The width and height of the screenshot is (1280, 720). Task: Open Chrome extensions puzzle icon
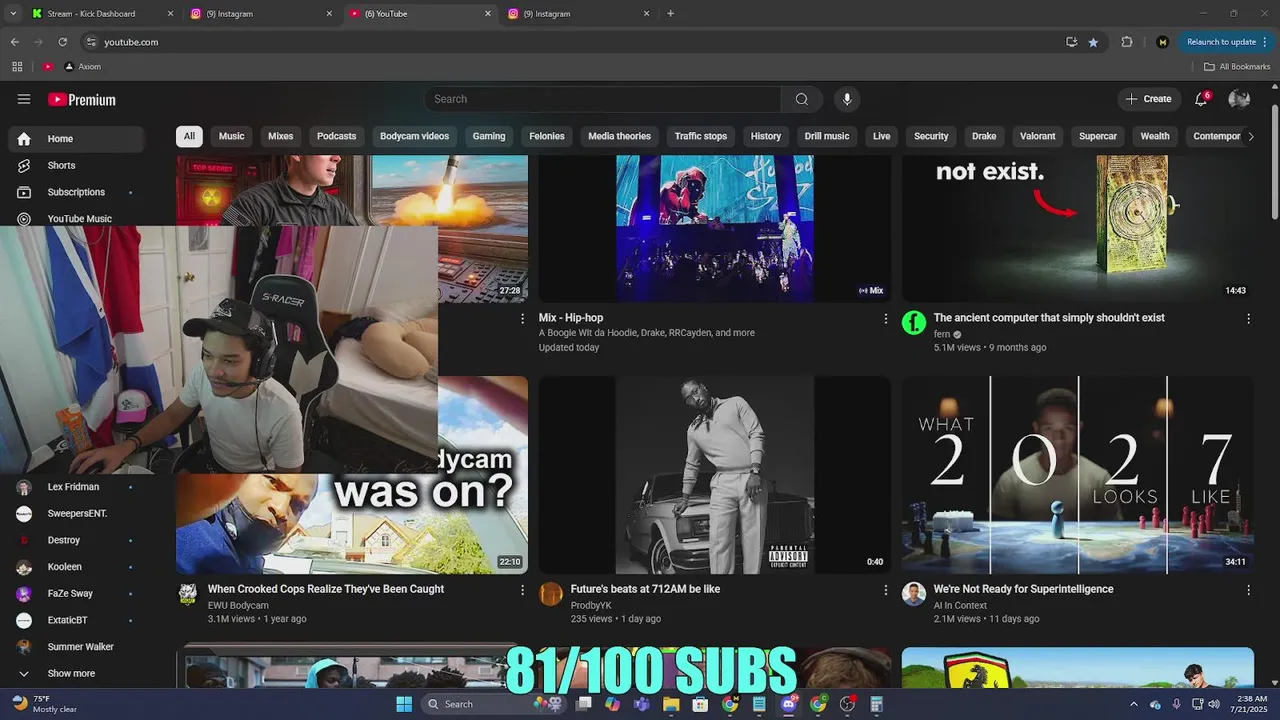(1127, 42)
